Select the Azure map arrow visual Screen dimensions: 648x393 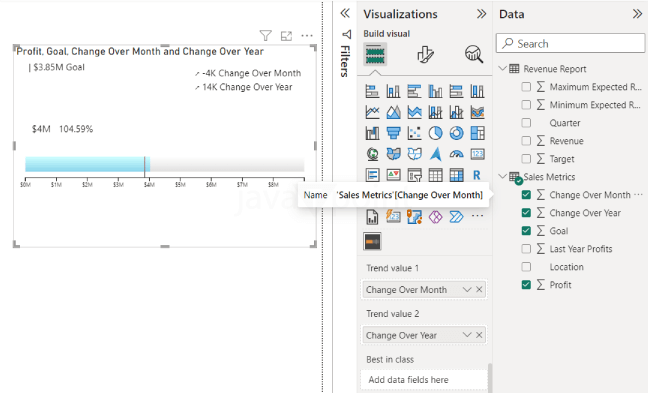point(435,154)
